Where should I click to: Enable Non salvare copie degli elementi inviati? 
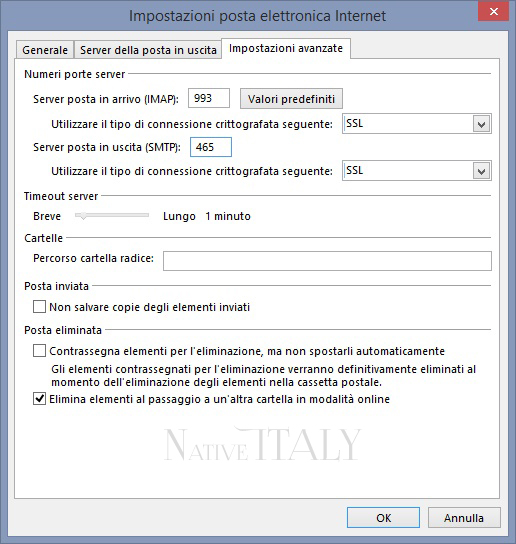pos(39,307)
